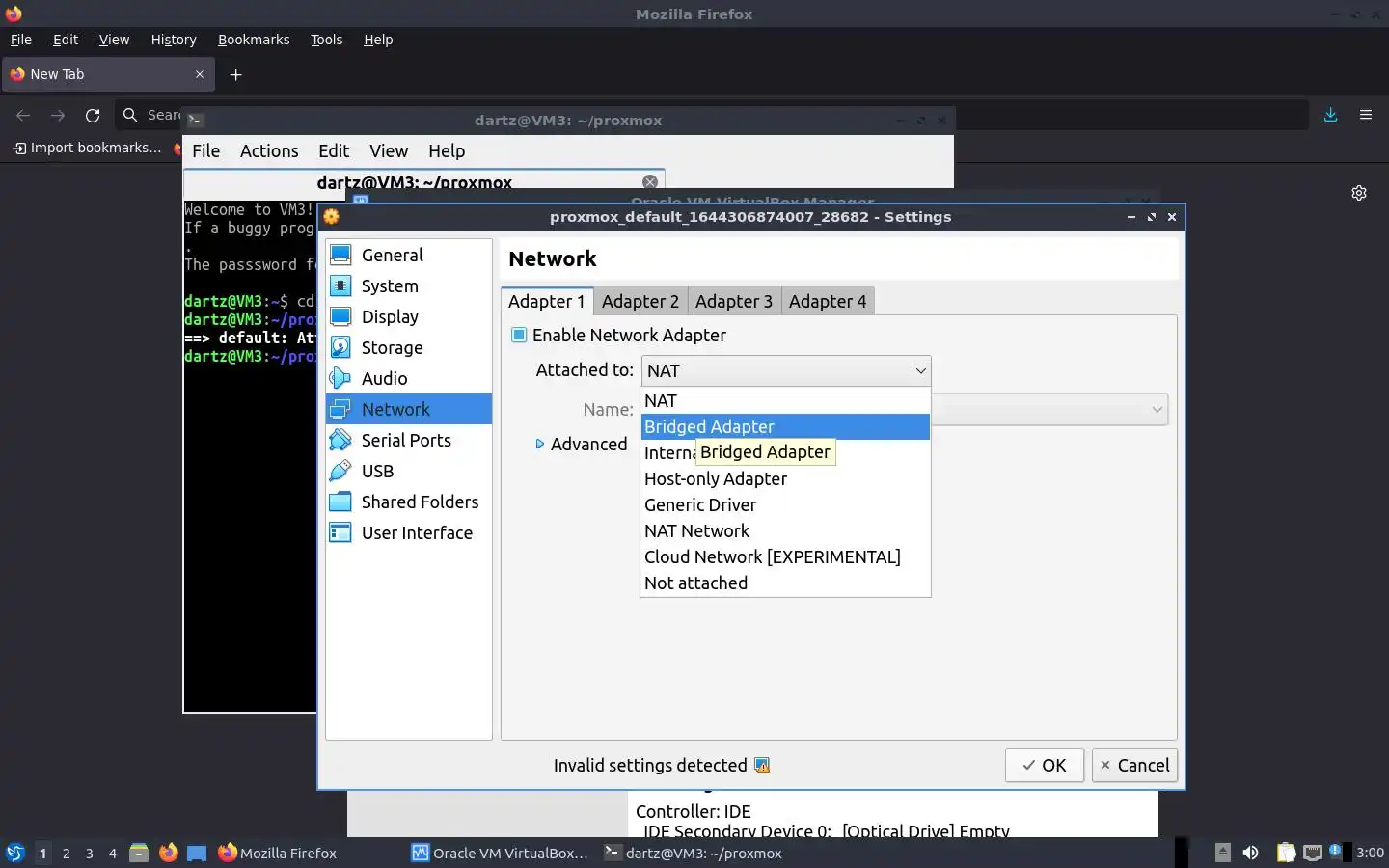Reload the page in Firefox
The height and width of the screenshot is (868, 1389).
93,115
